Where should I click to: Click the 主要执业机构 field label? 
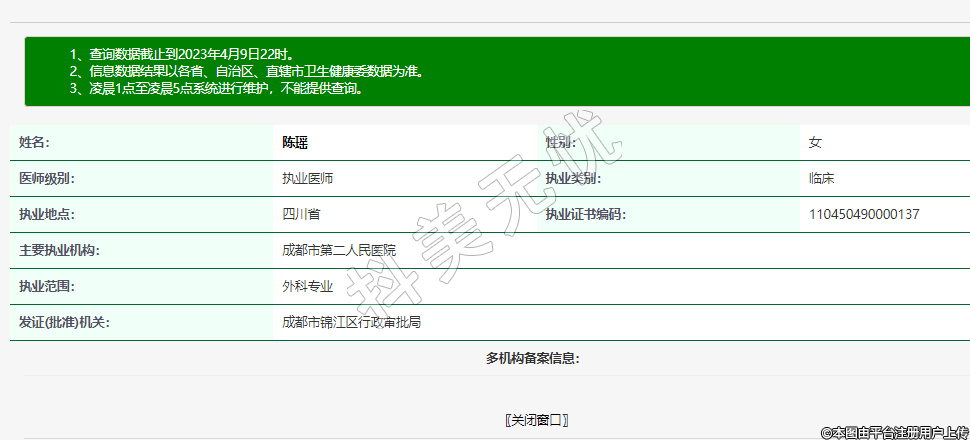tap(59, 251)
